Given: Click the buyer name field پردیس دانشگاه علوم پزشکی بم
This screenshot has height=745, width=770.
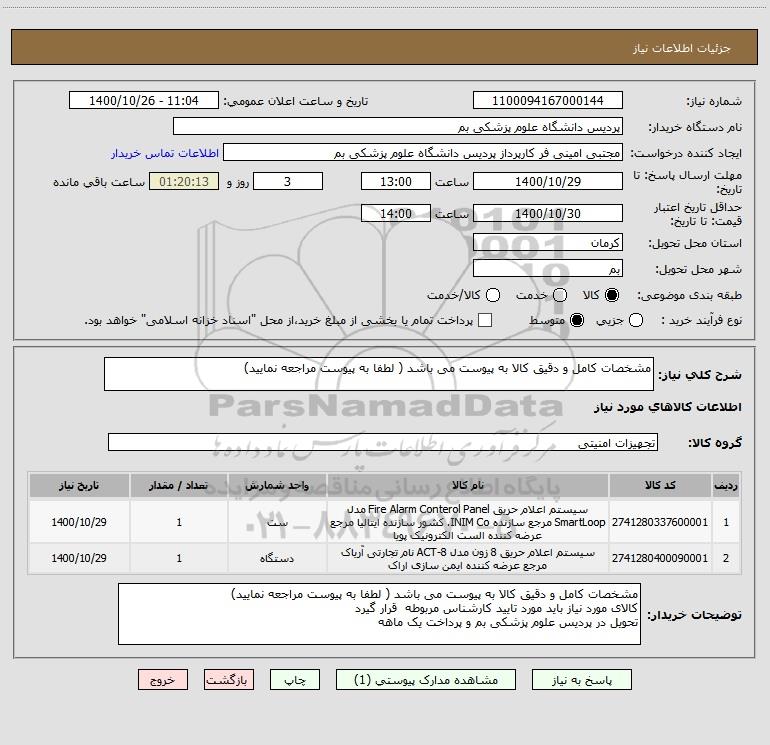Looking at the screenshot, I should (398, 126).
